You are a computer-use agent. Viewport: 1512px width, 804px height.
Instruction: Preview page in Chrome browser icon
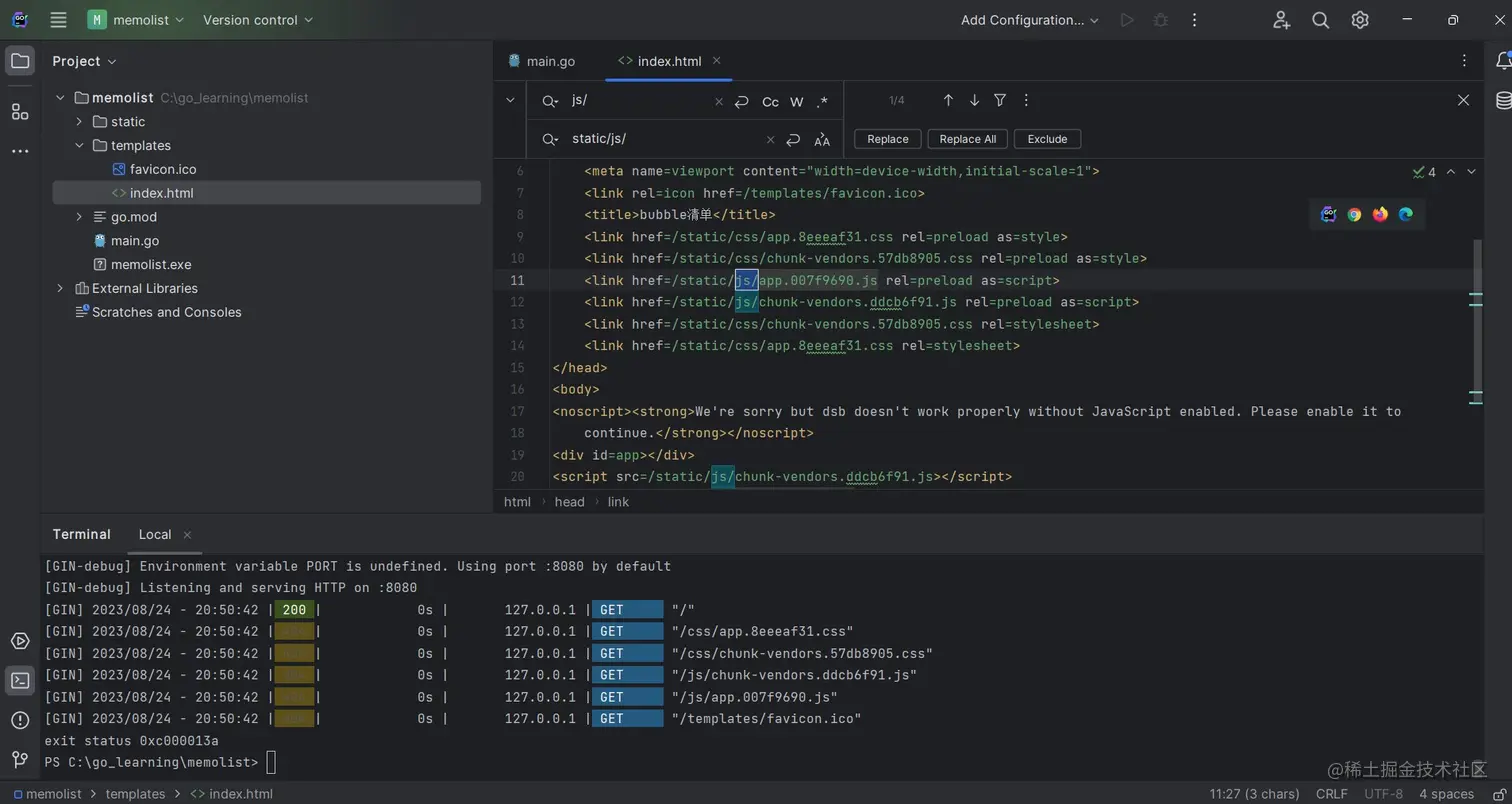coord(1354,214)
